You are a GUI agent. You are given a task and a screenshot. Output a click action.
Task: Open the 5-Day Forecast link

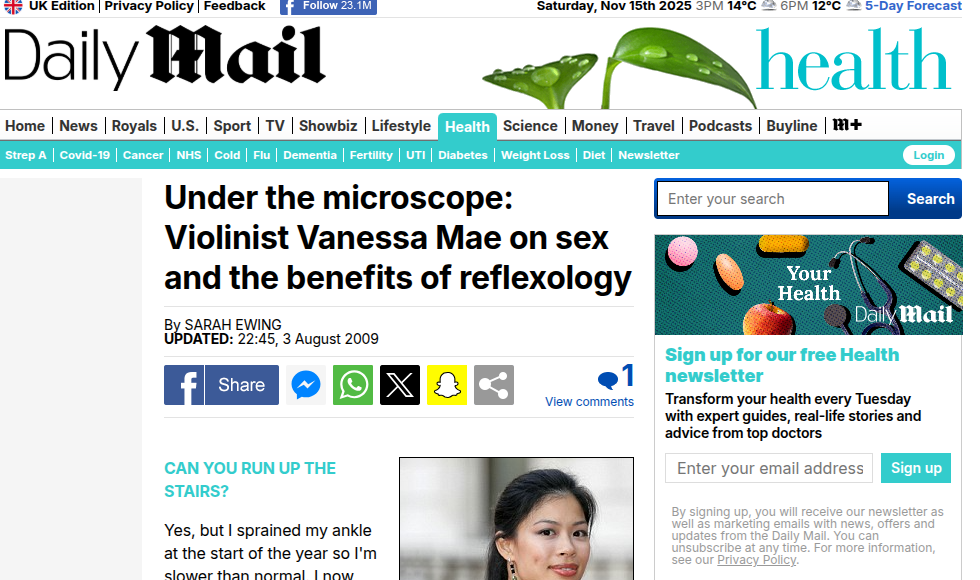[913, 6]
